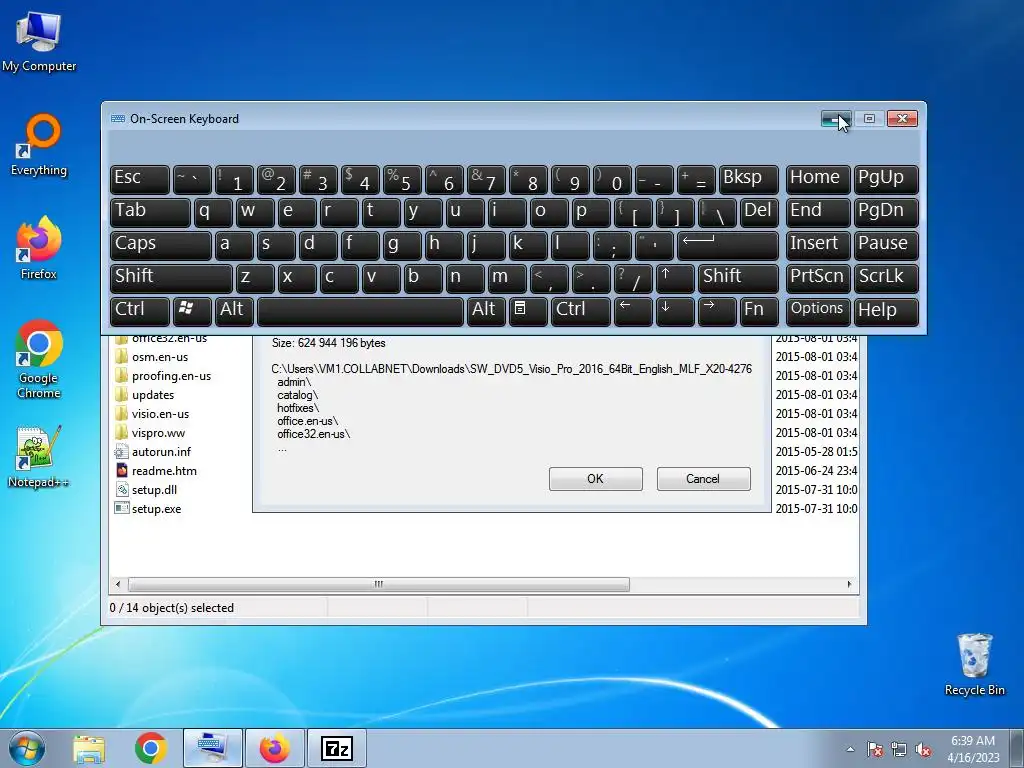The height and width of the screenshot is (768, 1024).
Task: Tap the Del key
Action: (x=759, y=213)
